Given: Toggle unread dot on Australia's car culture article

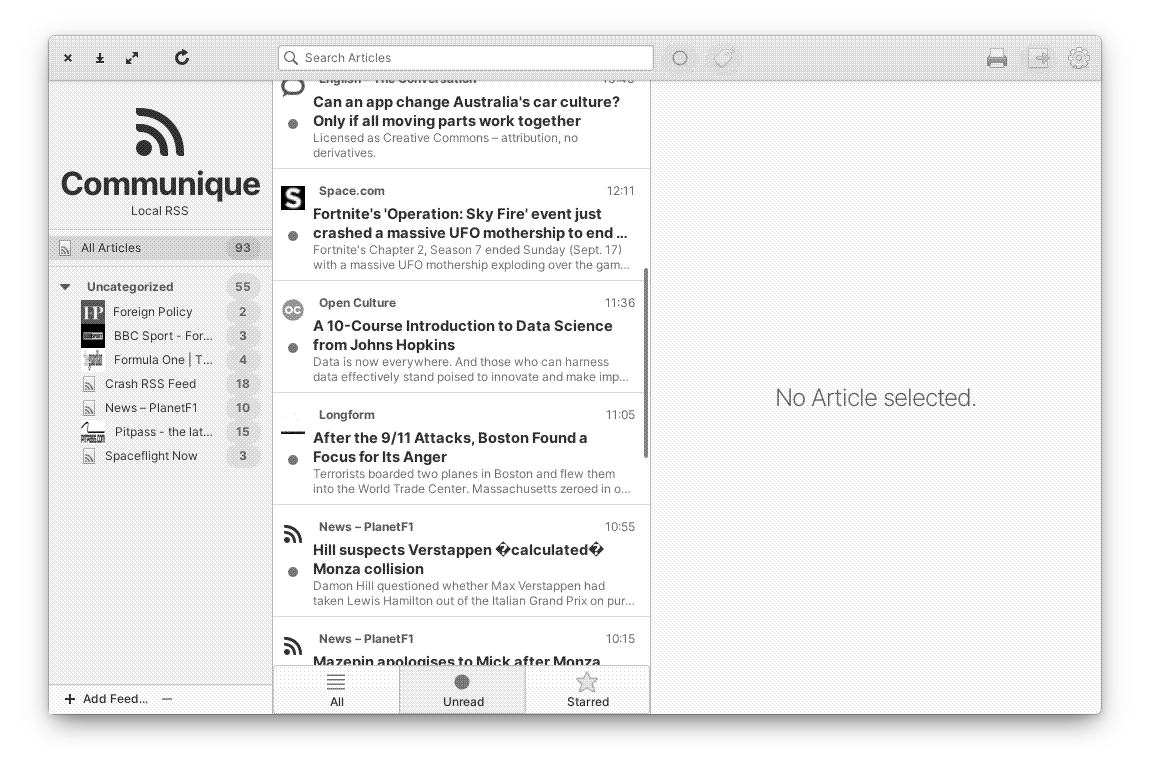Looking at the screenshot, I should (x=293, y=124).
